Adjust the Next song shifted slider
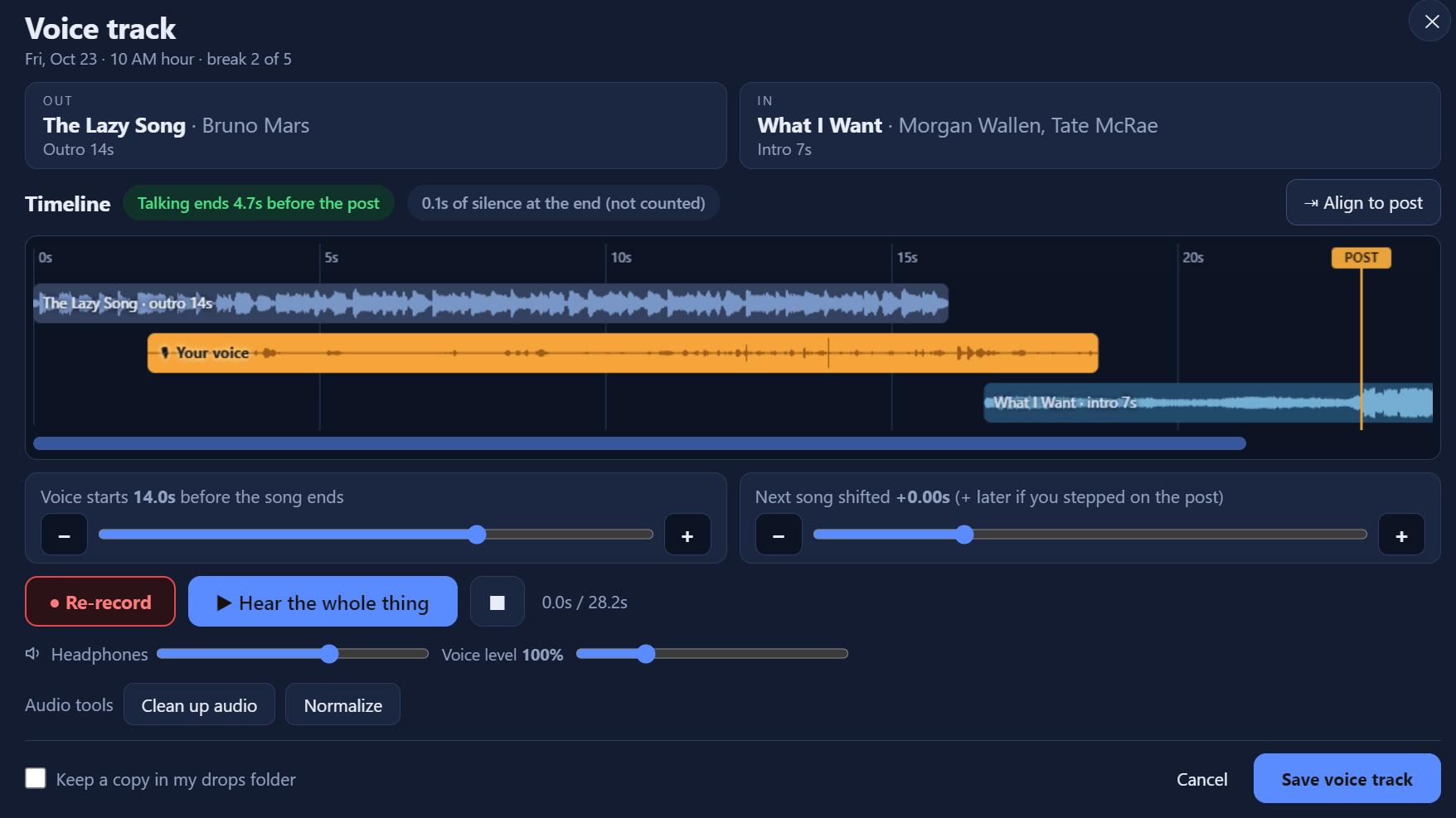Viewport: 1456px width, 818px height. click(x=1090, y=535)
